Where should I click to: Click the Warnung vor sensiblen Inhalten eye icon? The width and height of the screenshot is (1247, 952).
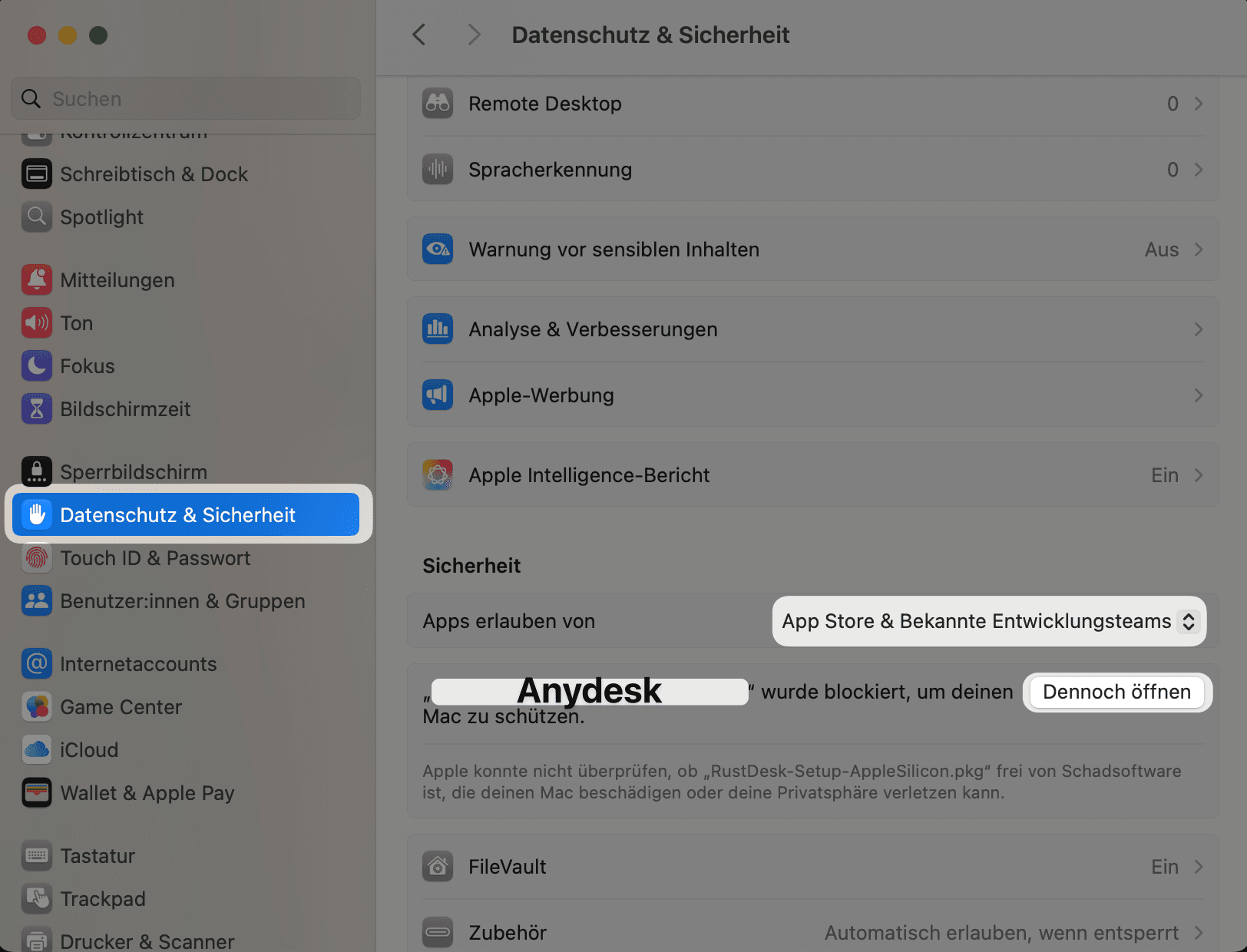click(x=438, y=250)
